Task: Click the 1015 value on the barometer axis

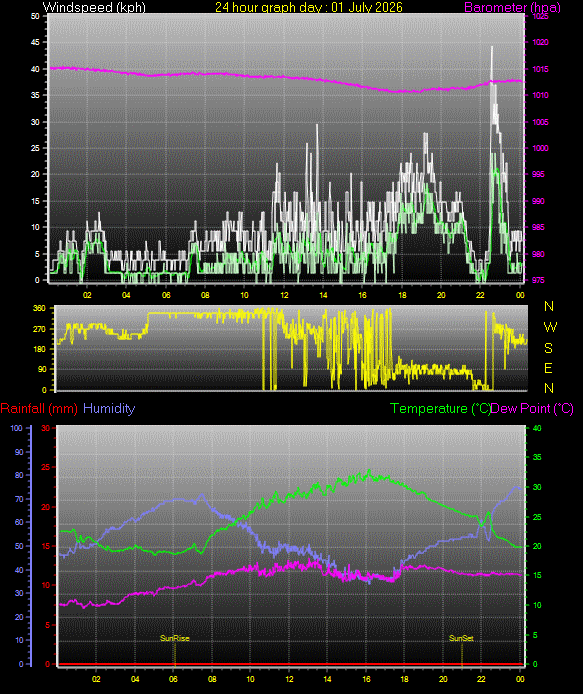Action: (540, 69)
